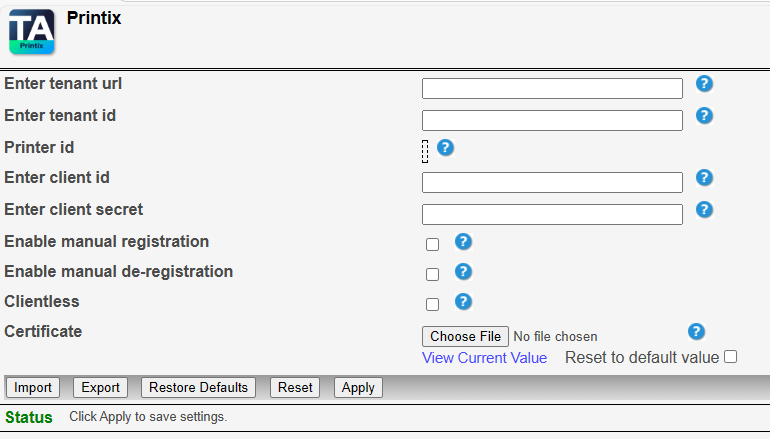
Task: Open the View Current Value link
Action: click(x=484, y=358)
